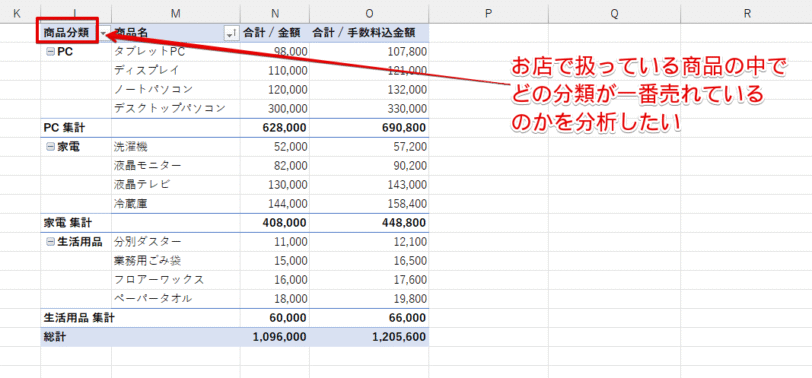Image resolution: width=812 pixels, height=378 pixels.
Task: Collapse the 生活用品 group
Action: point(50,242)
